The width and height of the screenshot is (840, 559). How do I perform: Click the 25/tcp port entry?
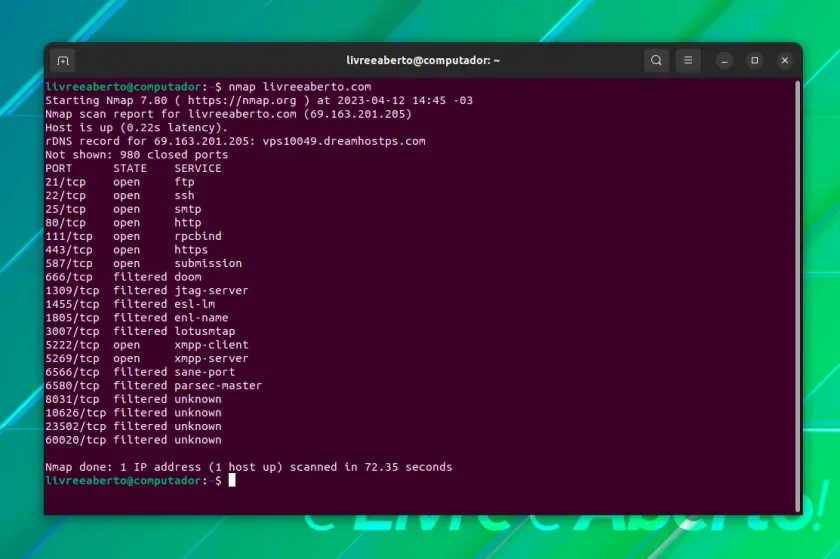click(x=65, y=209)
